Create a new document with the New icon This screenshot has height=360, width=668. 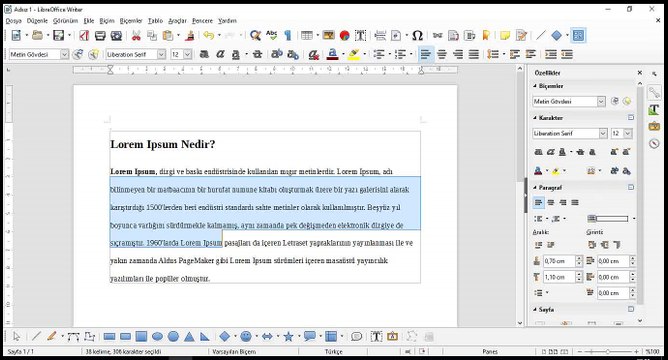16,35
